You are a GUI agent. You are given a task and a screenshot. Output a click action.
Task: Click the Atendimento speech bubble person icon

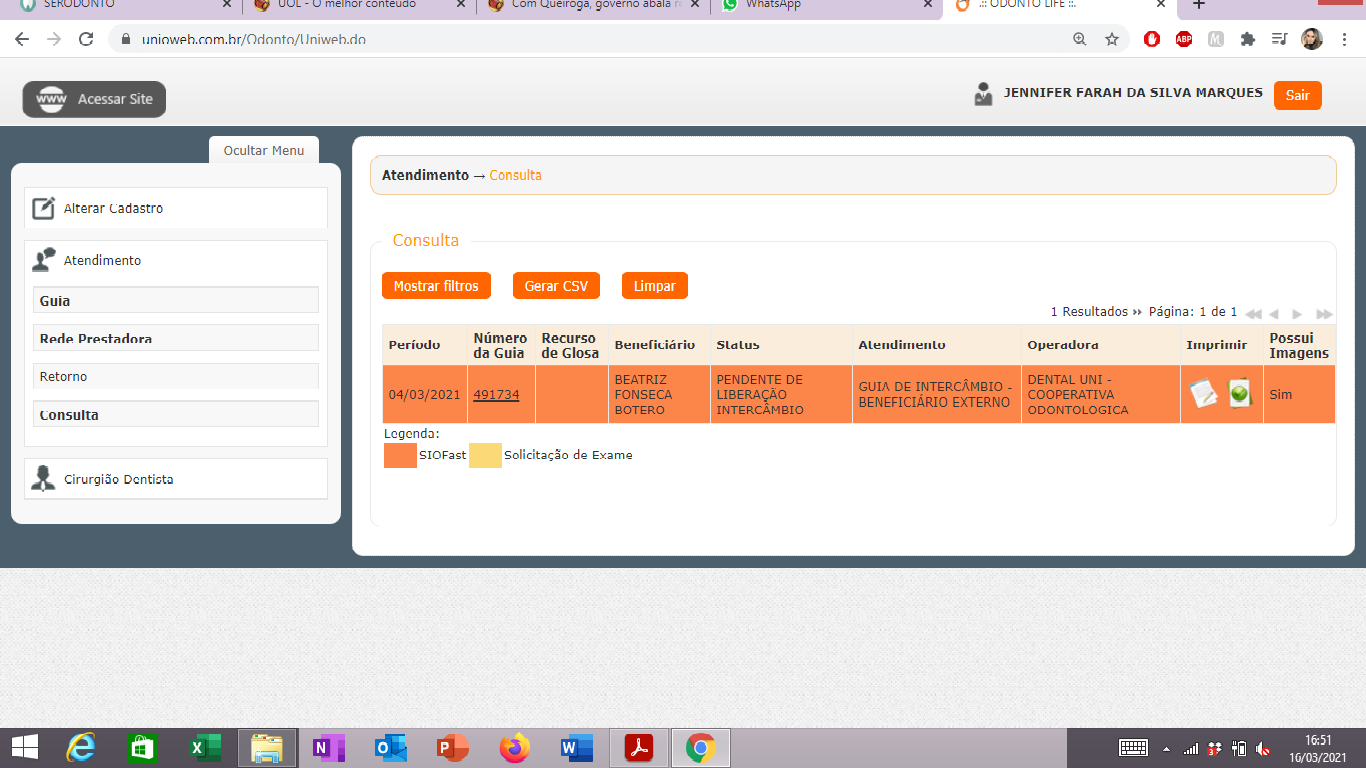(43, 260)
